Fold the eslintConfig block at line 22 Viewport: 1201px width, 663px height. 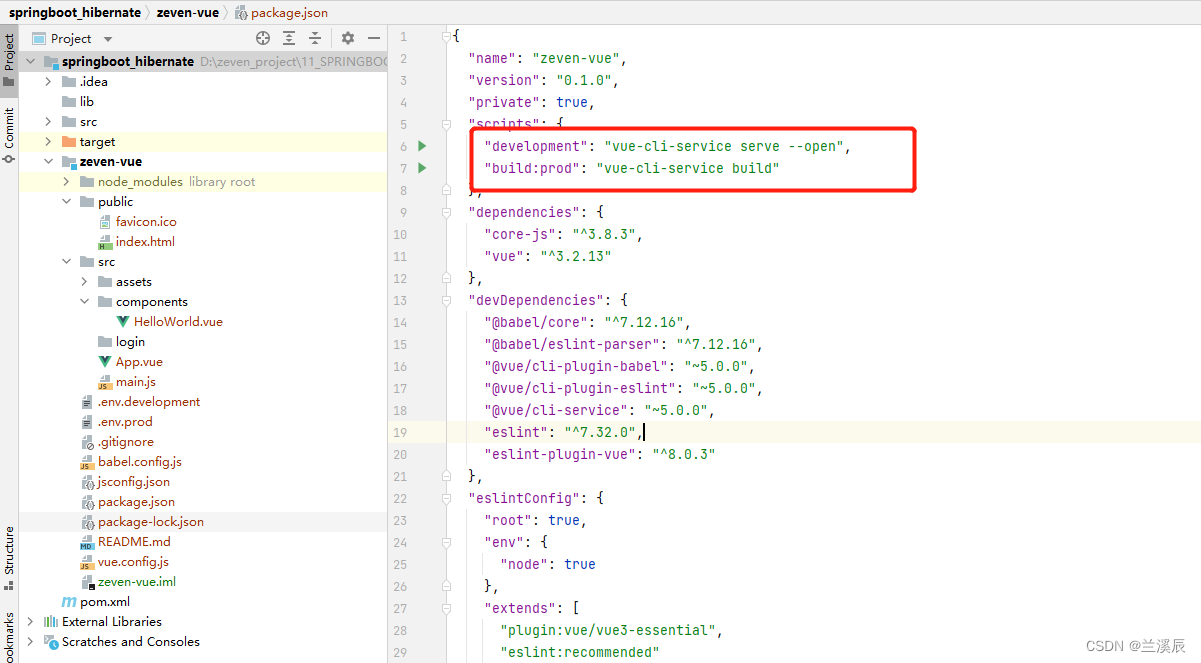[x=446, y=498]
